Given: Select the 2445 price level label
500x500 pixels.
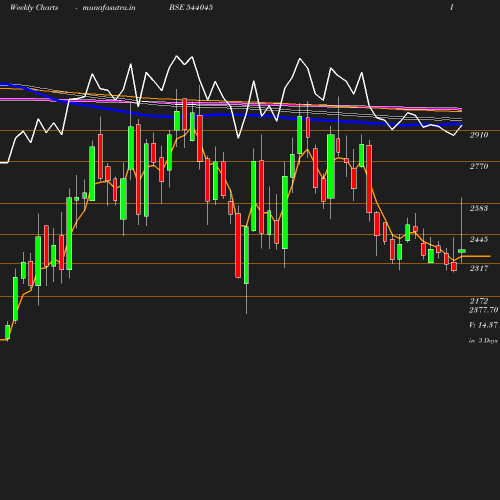Looking at the screenshot, I should pyautogui.click(x=479, y=239).
